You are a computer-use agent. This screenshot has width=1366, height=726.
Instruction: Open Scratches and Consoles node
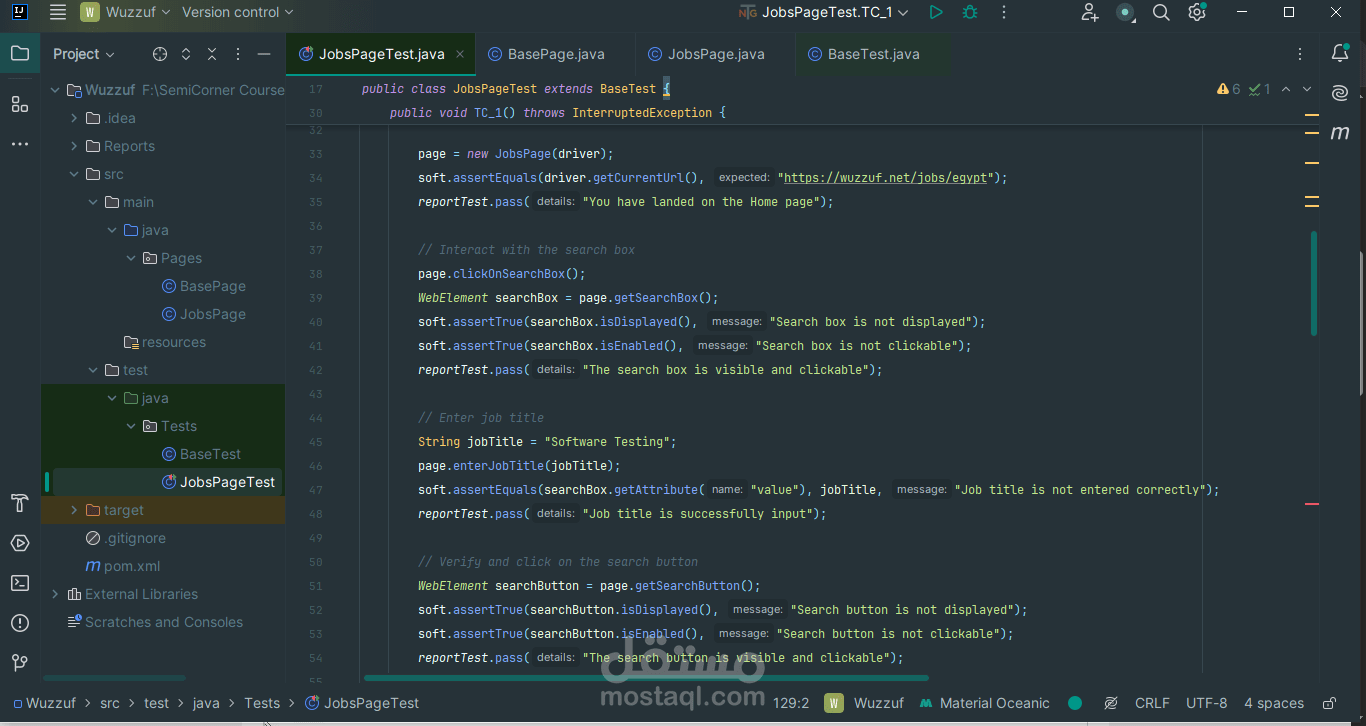click(x=155, y=622)
